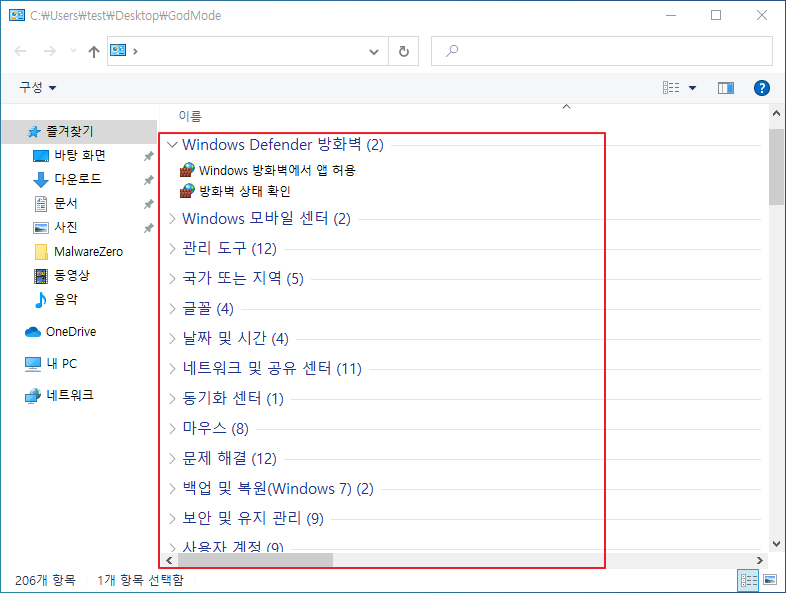Select 즐겨찾기 in navigation pane
Viewport: 786px width, 593px height.
pos(79,131)
